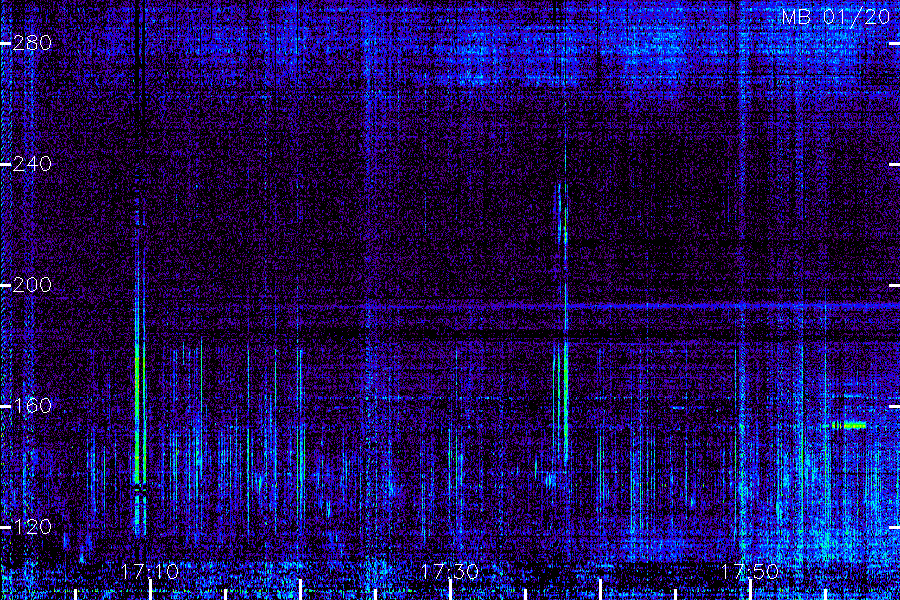Click the 120 frequency axis label
This screenshot has width=900, height=600.
point(32,527)
